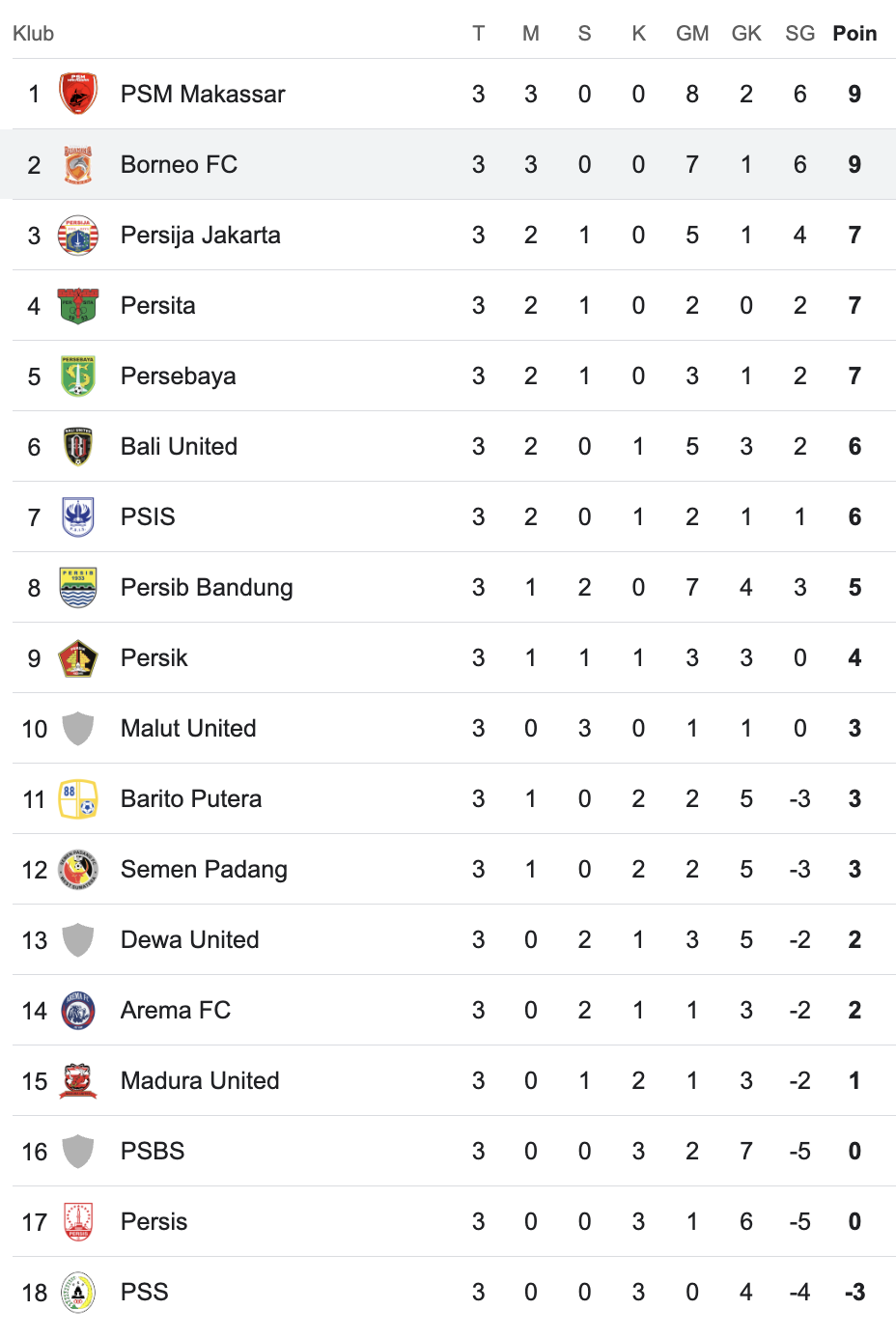Open the PSS team name link
Screen dimensions: 896x1338
(145, 1292)
